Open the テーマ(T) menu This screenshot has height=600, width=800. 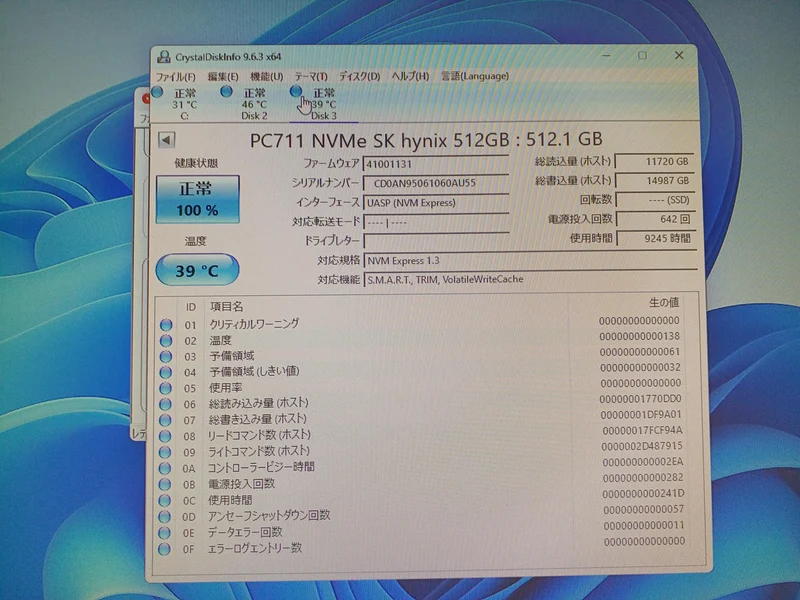[311, 77]
